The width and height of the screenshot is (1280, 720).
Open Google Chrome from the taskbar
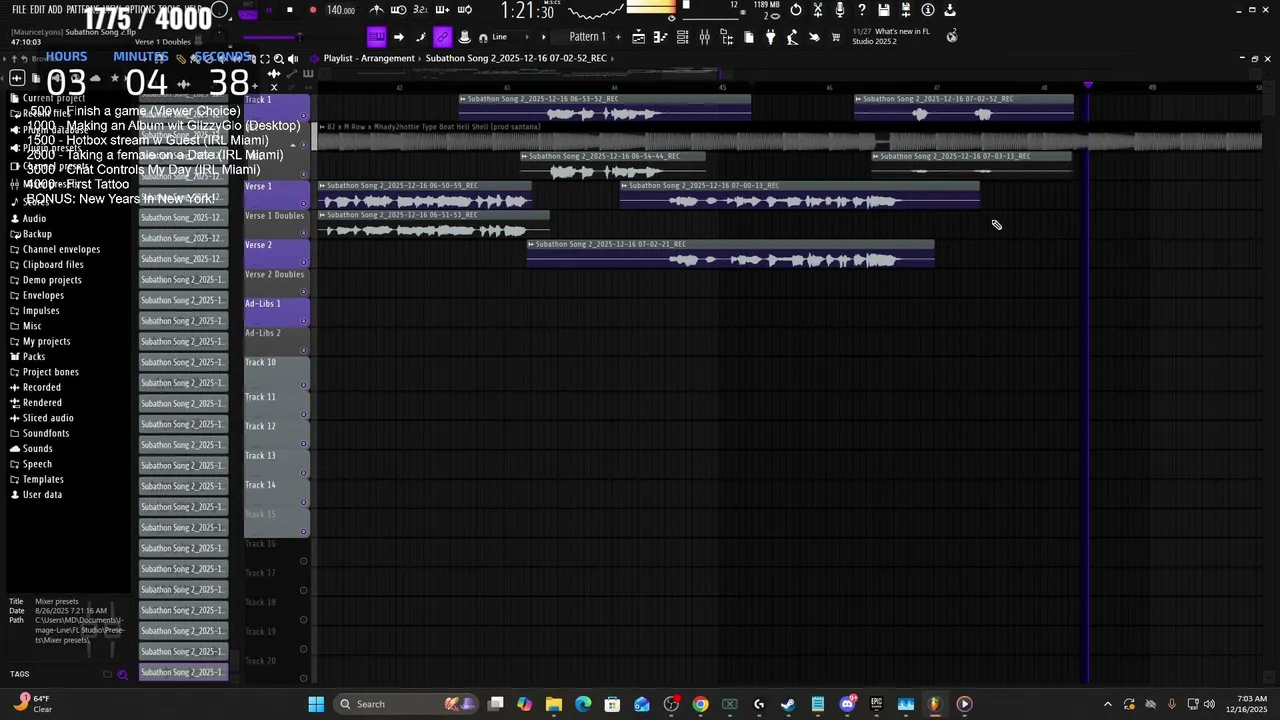[700, 704]
